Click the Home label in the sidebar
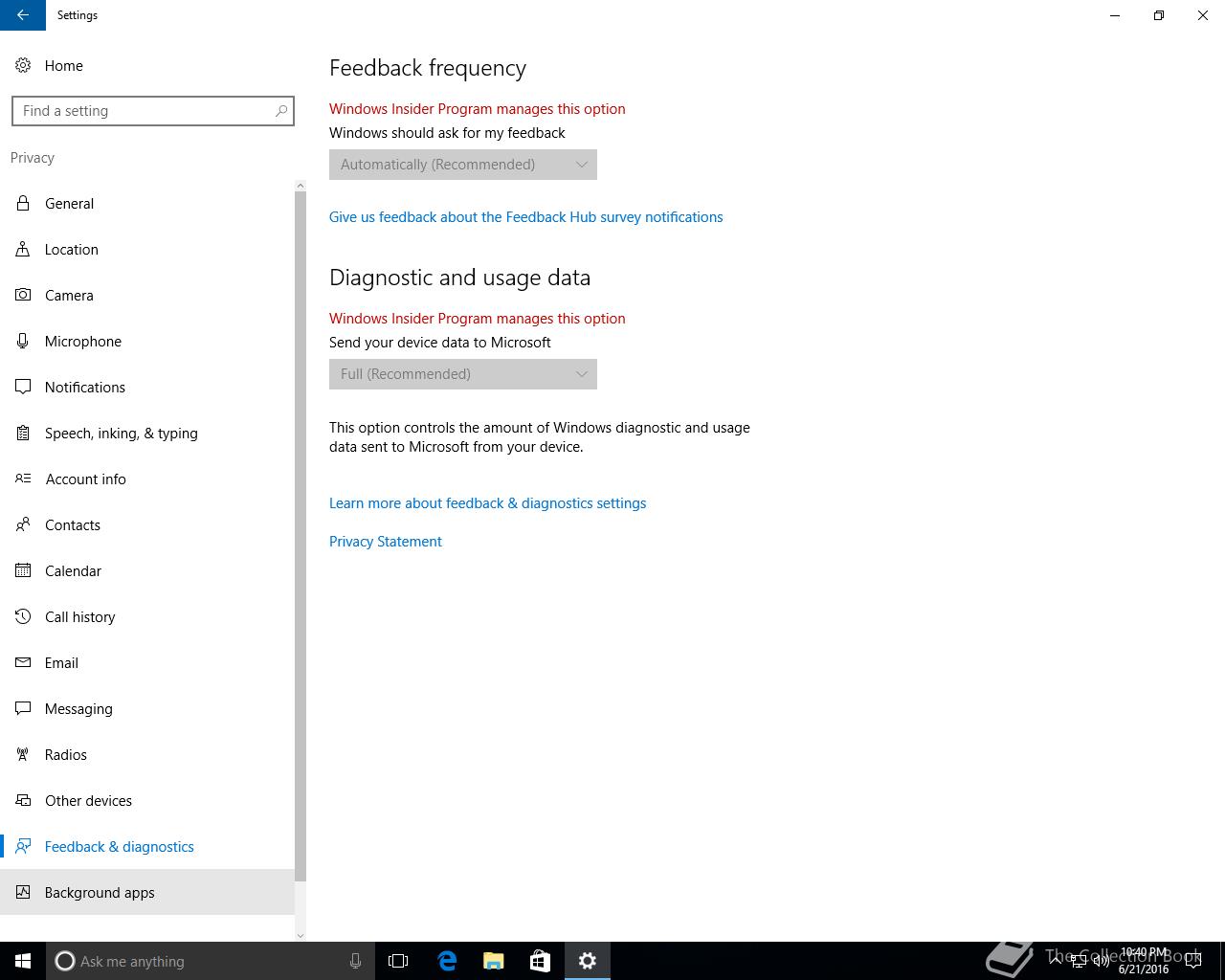1225x980 pixels. pos(64,66)
